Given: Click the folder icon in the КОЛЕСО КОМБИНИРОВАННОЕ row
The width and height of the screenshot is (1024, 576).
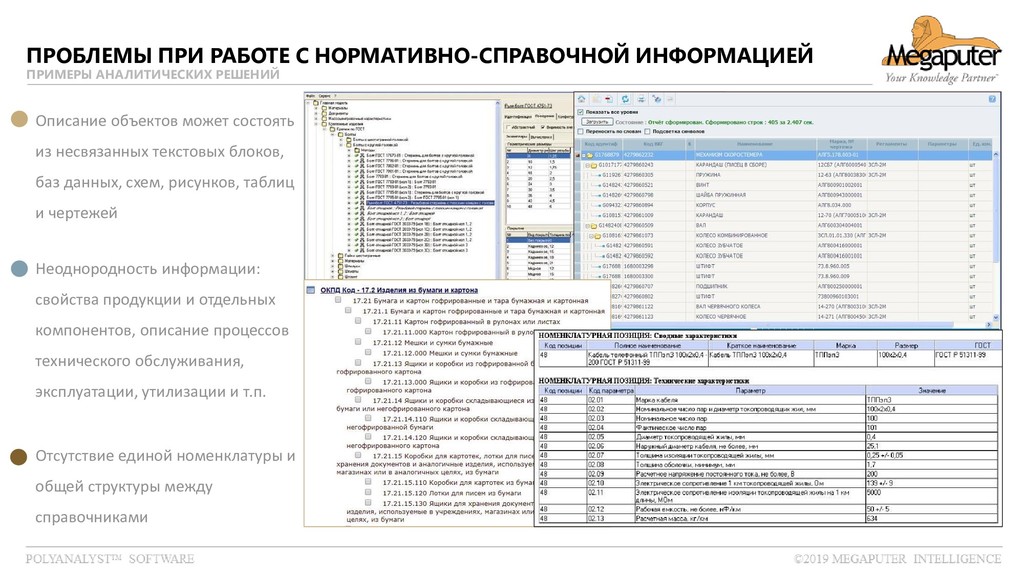Looking at the screenshot, I should (598, 236).
